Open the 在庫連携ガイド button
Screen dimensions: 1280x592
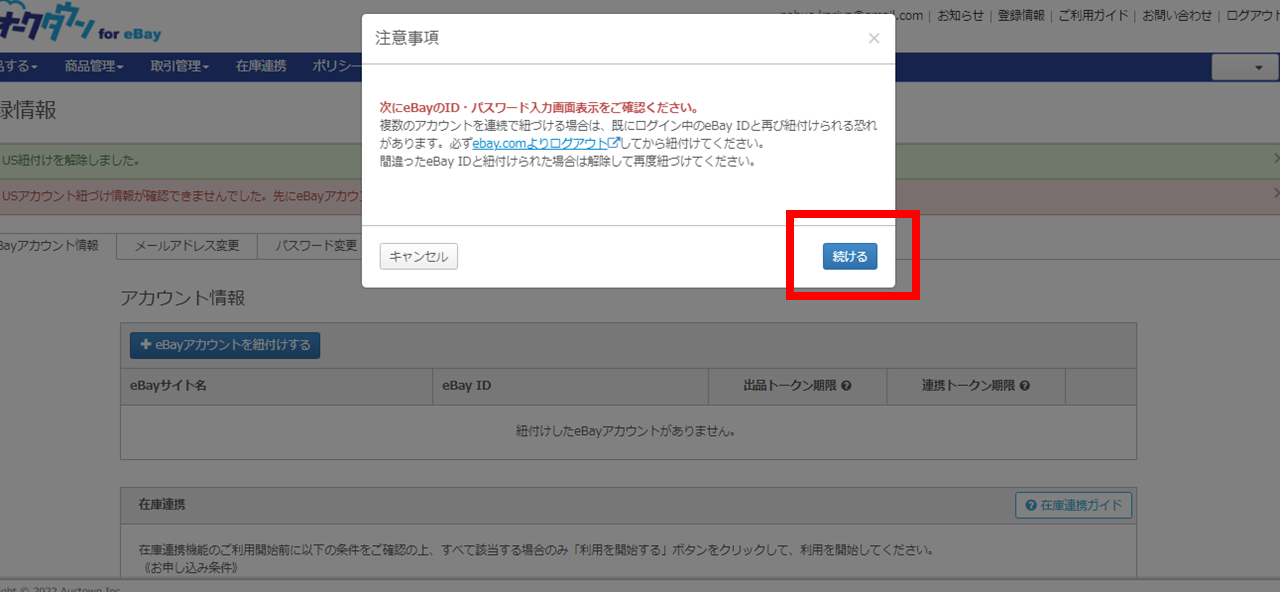pos(1074,506)
